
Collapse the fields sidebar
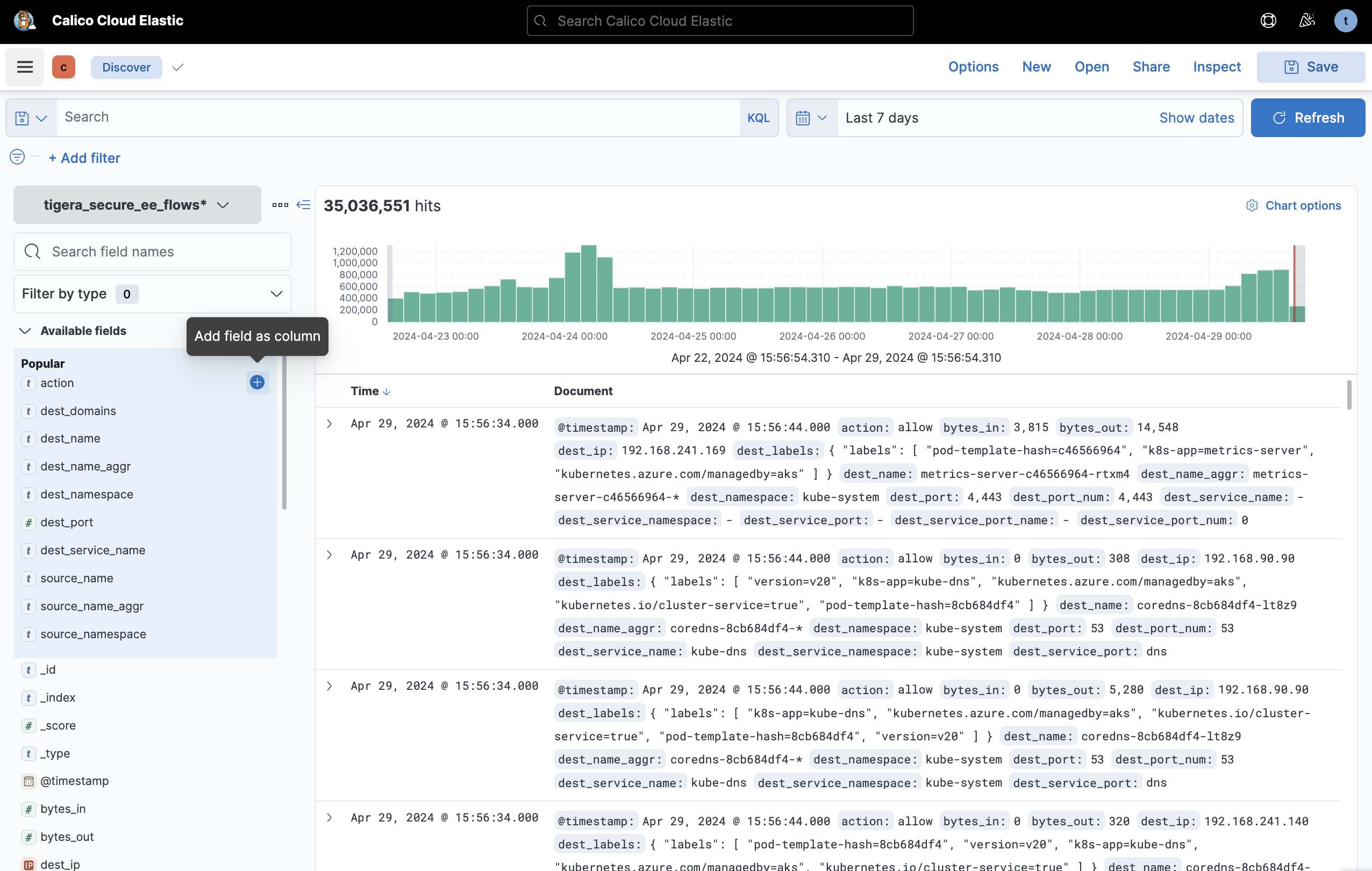click(304, 204)
